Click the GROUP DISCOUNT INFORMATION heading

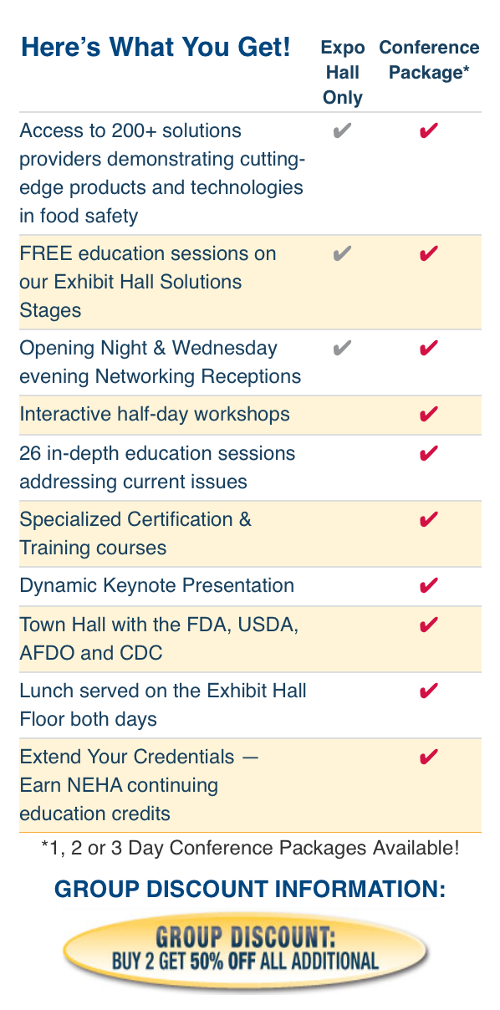[x=250, y=890]
